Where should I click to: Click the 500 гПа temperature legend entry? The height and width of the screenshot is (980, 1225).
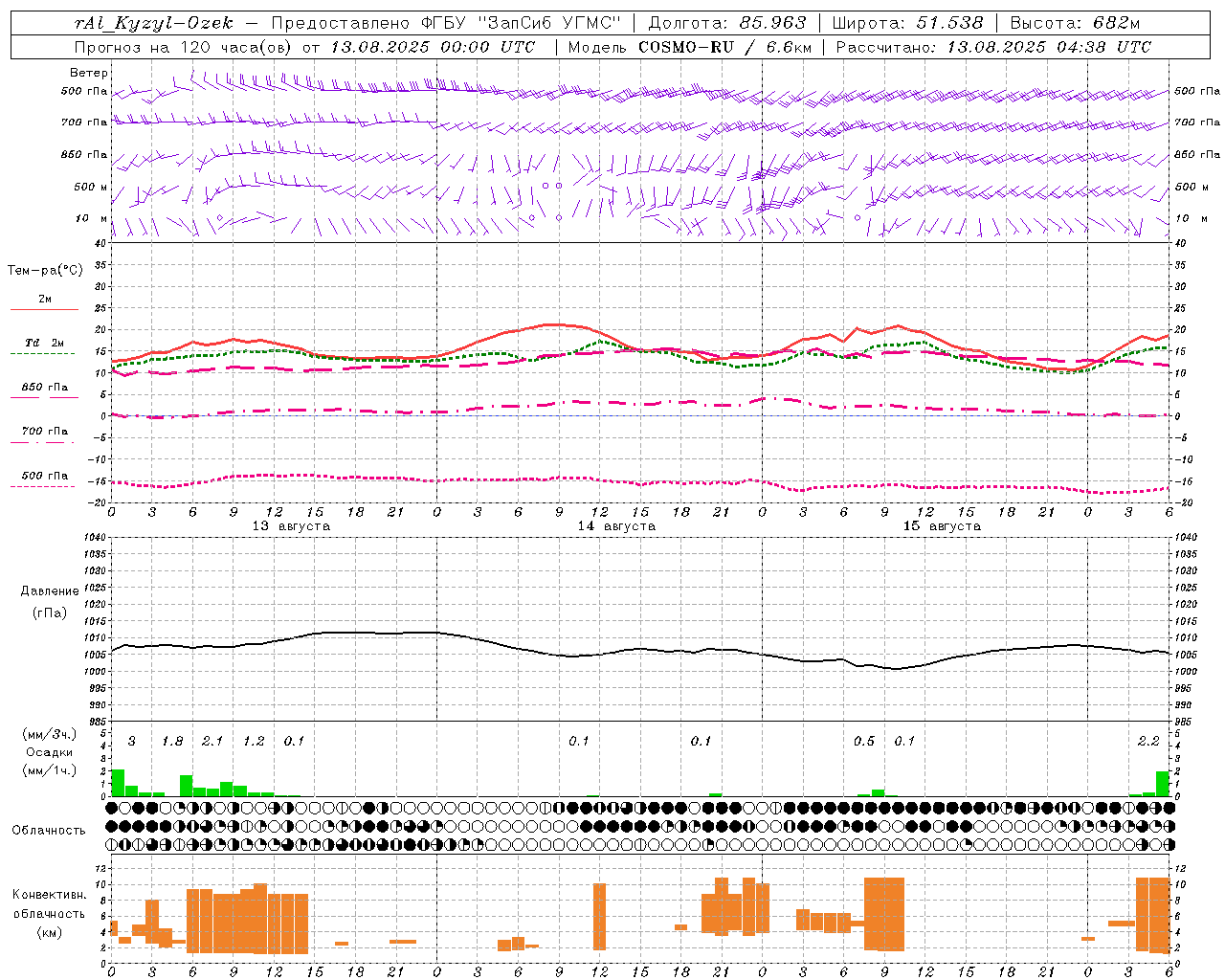[45, 476]
